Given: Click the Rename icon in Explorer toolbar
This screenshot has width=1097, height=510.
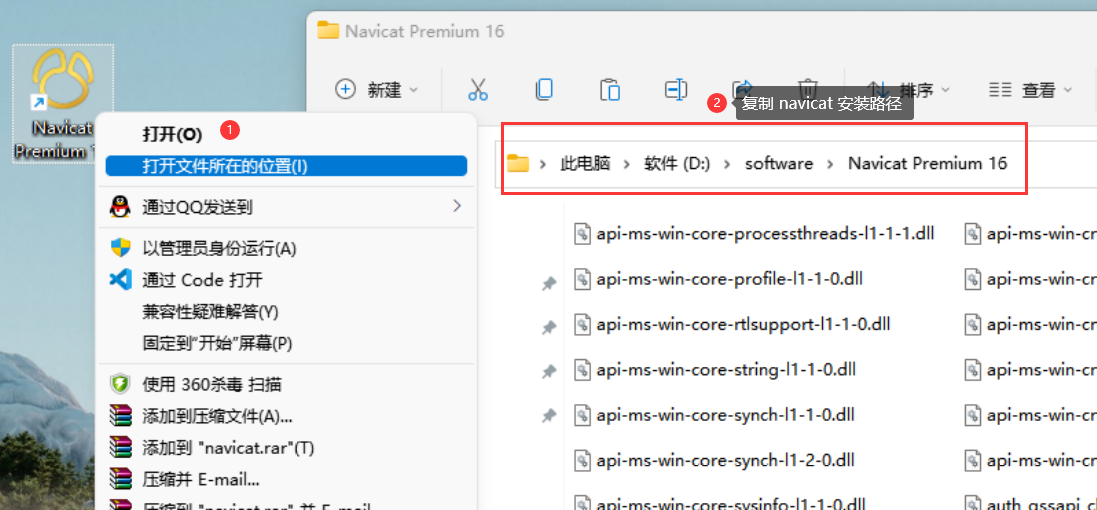Looking at the screenshot, I should point(675,90).
